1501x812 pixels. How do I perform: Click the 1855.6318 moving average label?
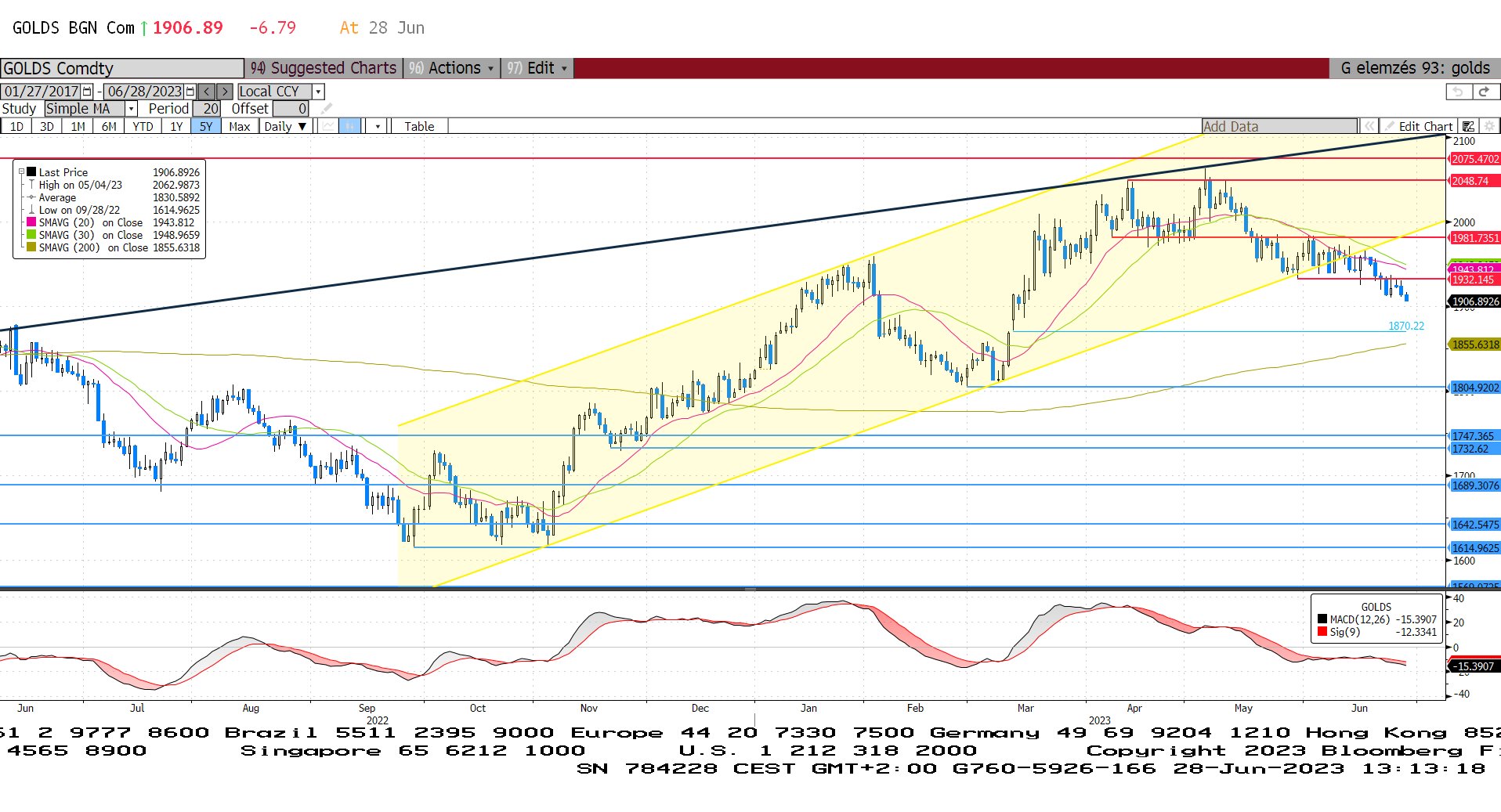click(1475, 345)
